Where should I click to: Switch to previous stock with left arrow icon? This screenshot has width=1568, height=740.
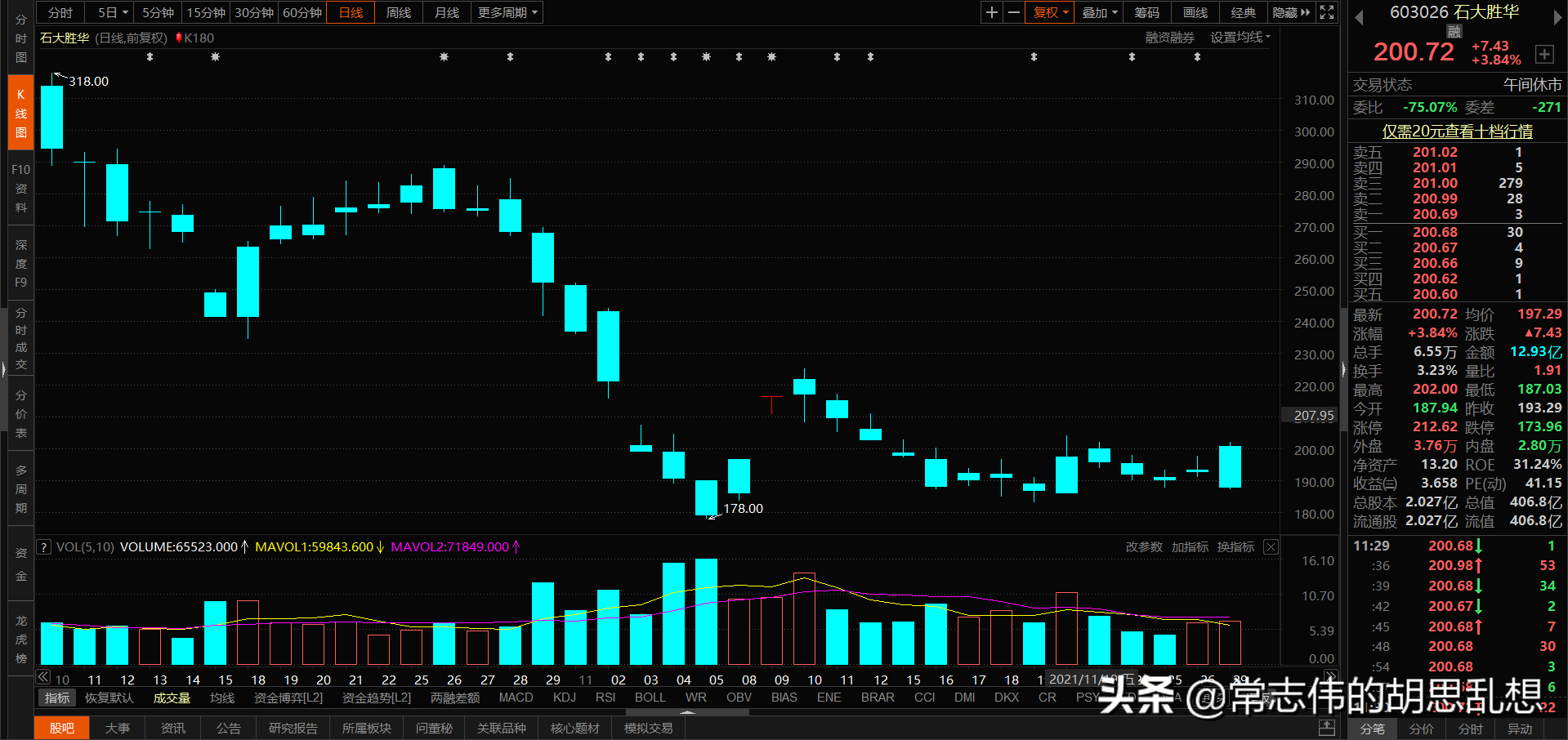pyautogui.click(x=1357, y=17)
